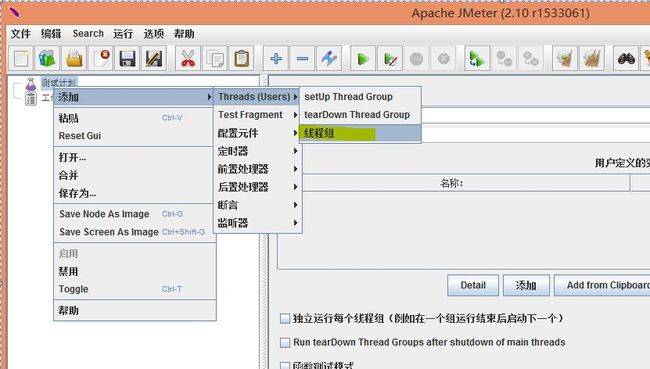
Task: Select 帮助 in context menu
Action: pyautogui.click(x=134, y=310)
